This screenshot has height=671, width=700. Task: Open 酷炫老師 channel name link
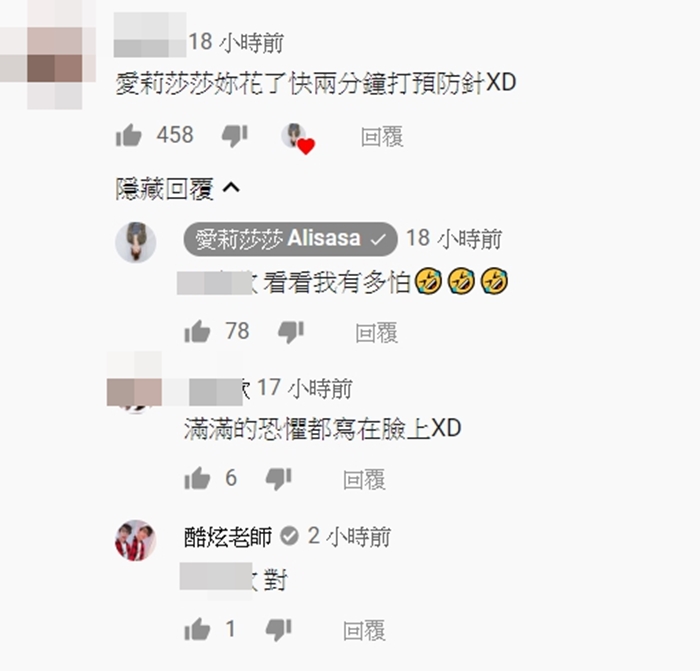coord(228,537)
